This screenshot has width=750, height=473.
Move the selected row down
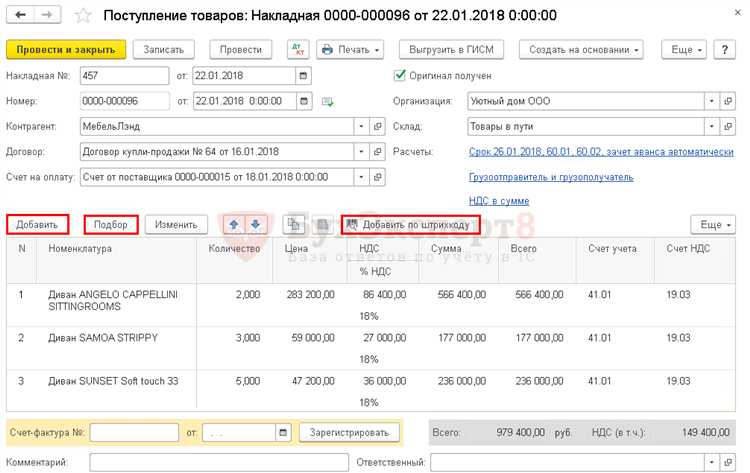(x=256, y=225)
